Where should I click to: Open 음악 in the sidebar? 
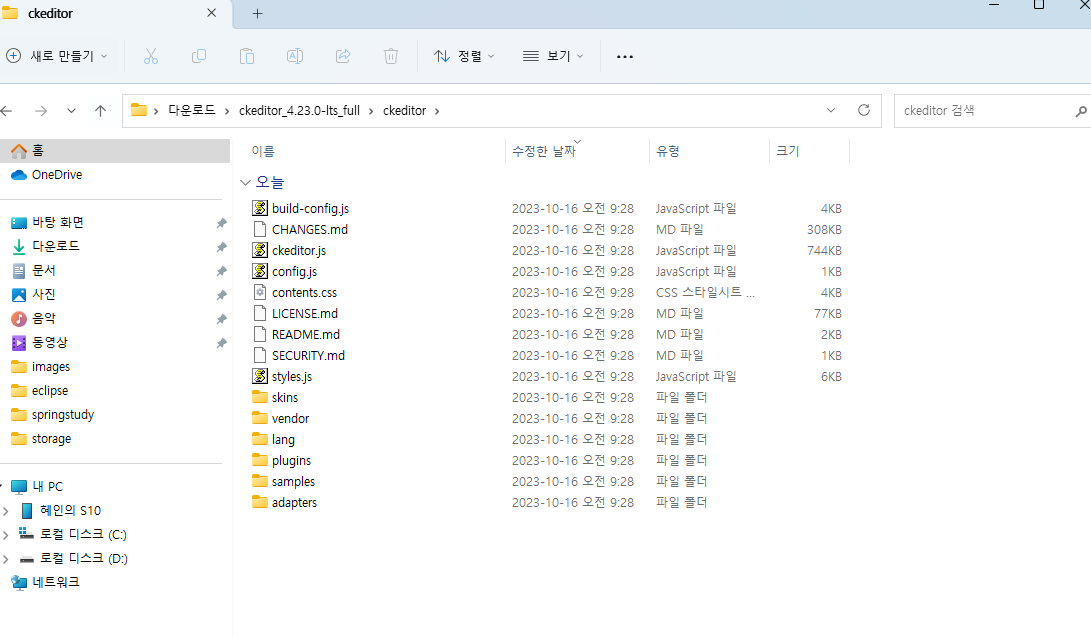44,319
